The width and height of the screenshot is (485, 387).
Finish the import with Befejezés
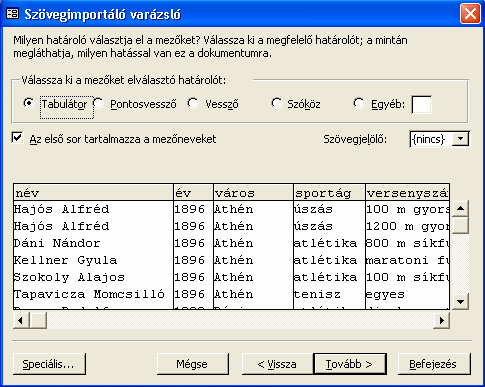coord(434,364)
